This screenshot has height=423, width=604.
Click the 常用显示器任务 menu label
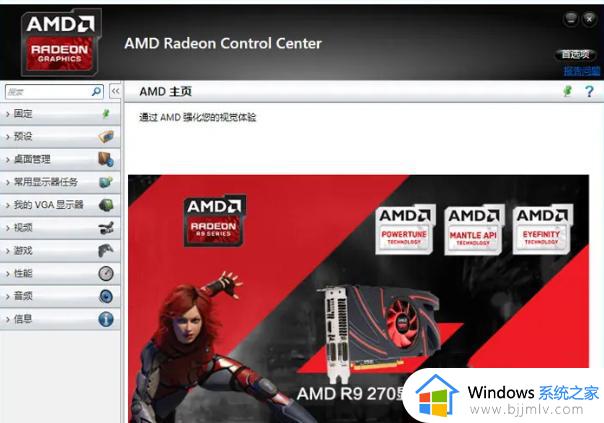(46, 182)
